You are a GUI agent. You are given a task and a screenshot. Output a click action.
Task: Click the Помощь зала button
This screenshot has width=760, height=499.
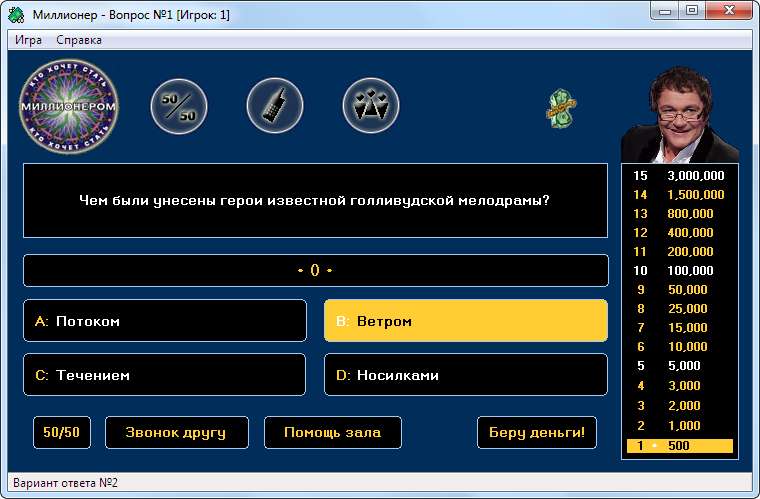pos(332,432)
